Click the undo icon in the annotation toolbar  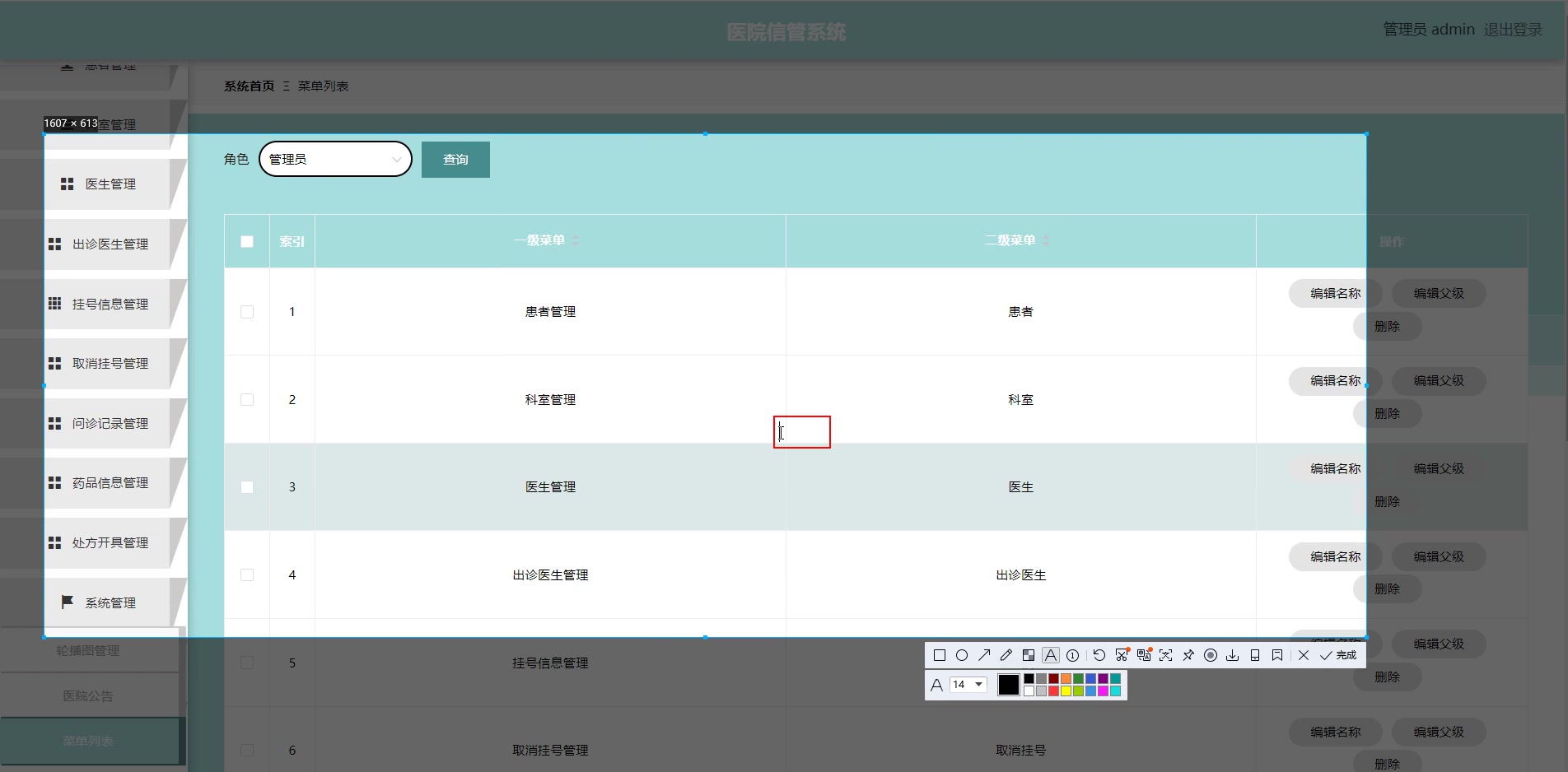[1099, 655]
